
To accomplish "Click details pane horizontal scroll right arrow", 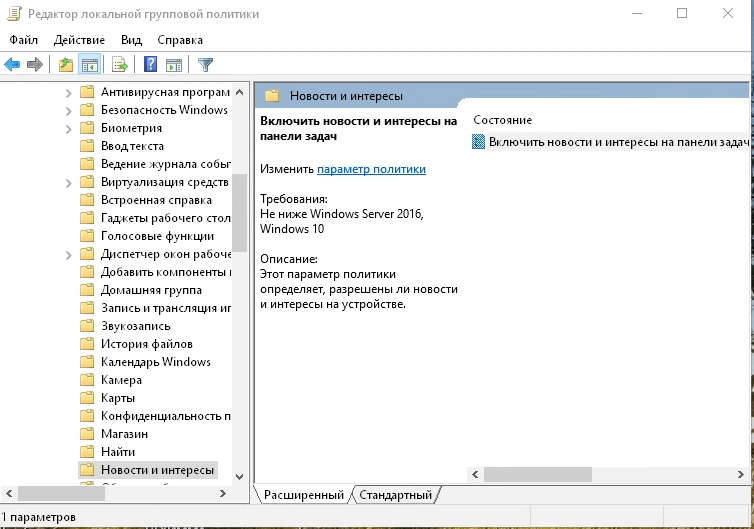I will click(x=741, y=474).
